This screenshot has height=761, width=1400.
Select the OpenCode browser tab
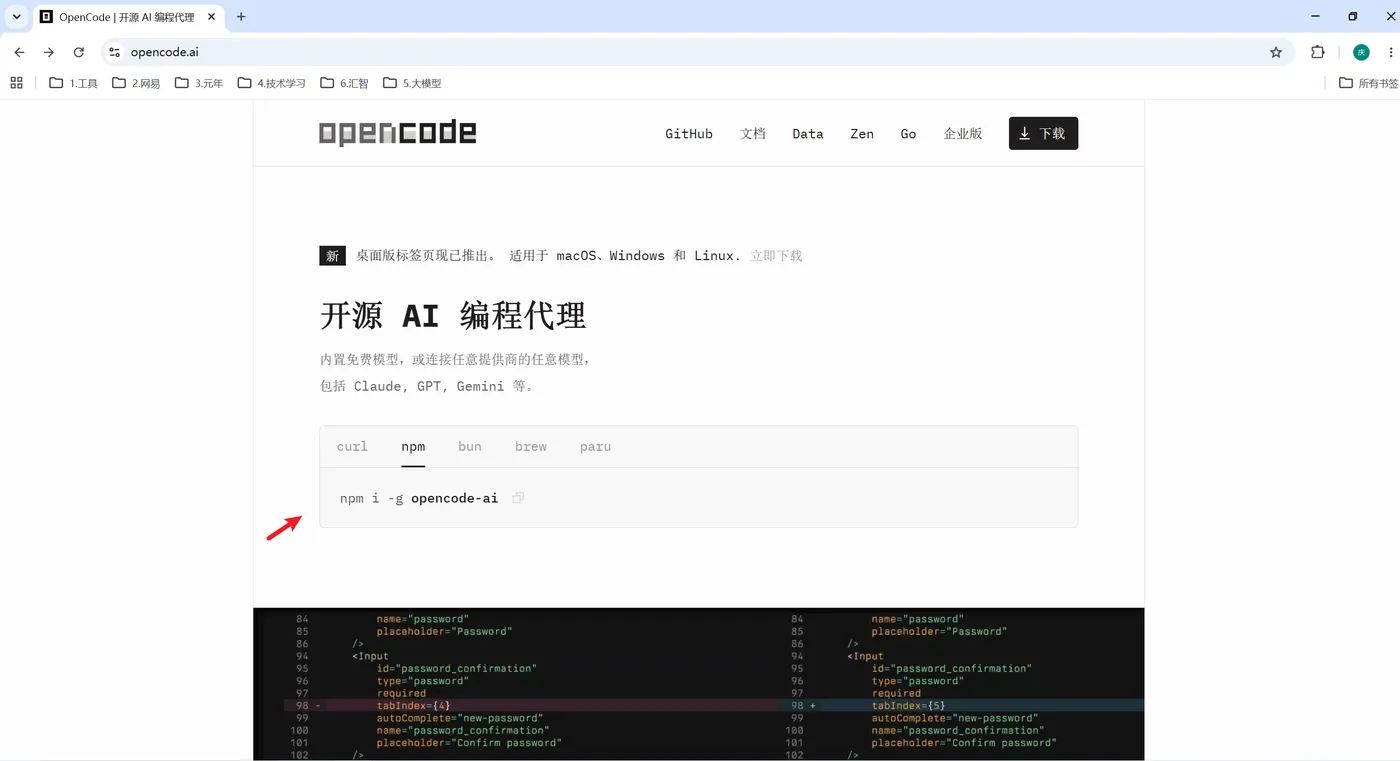click(x=128, y=17)
